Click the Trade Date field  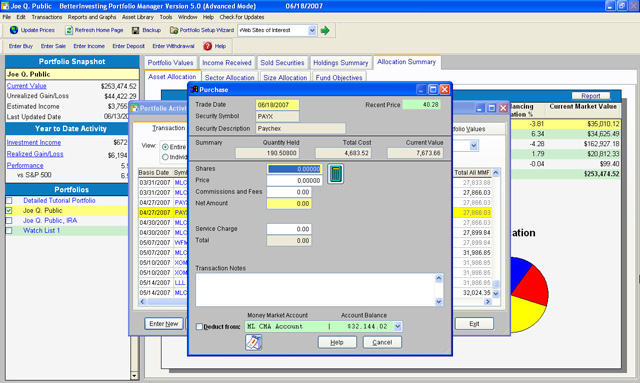click(x=277, y=105)
